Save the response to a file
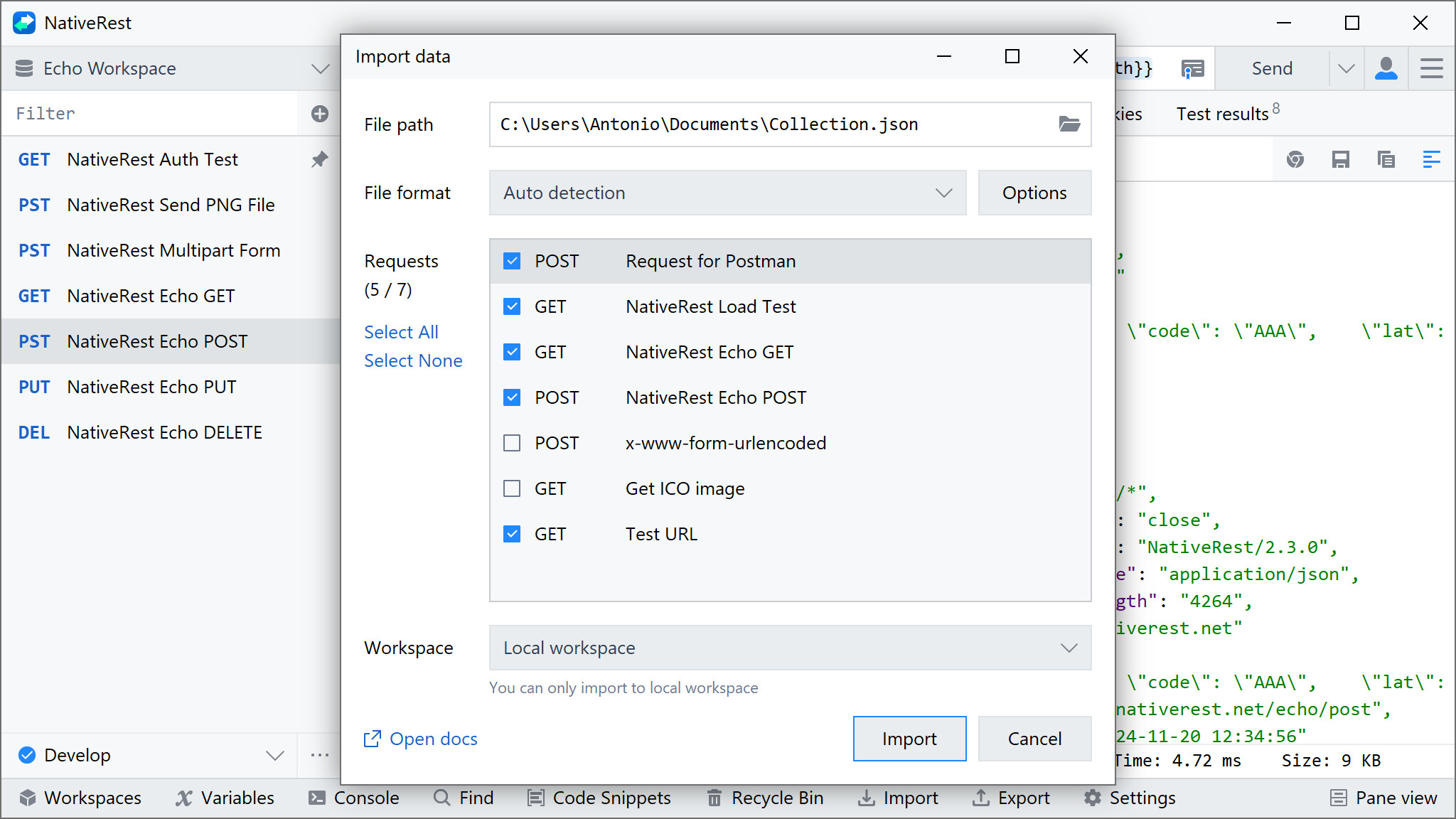Image resolution: width=1456 pixels, height=819 pixels. click(1342, 159)
